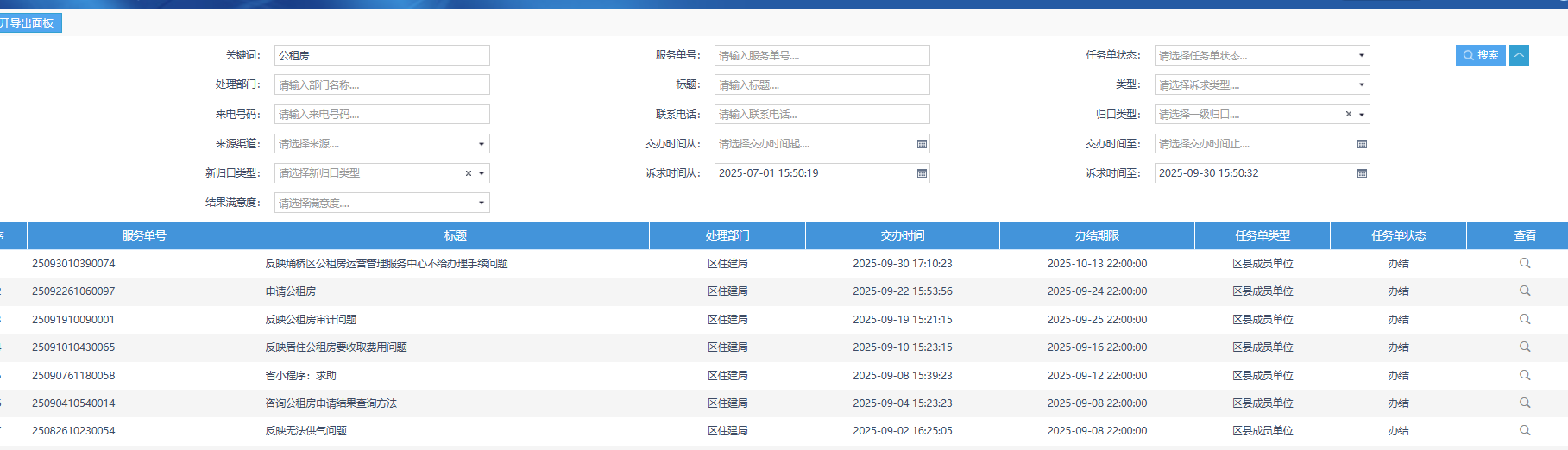Image resolution: width=1568 pixels, height=450 pixels.
Task: Click magnifier icon for order 25093010390074
Action: 1525,263
